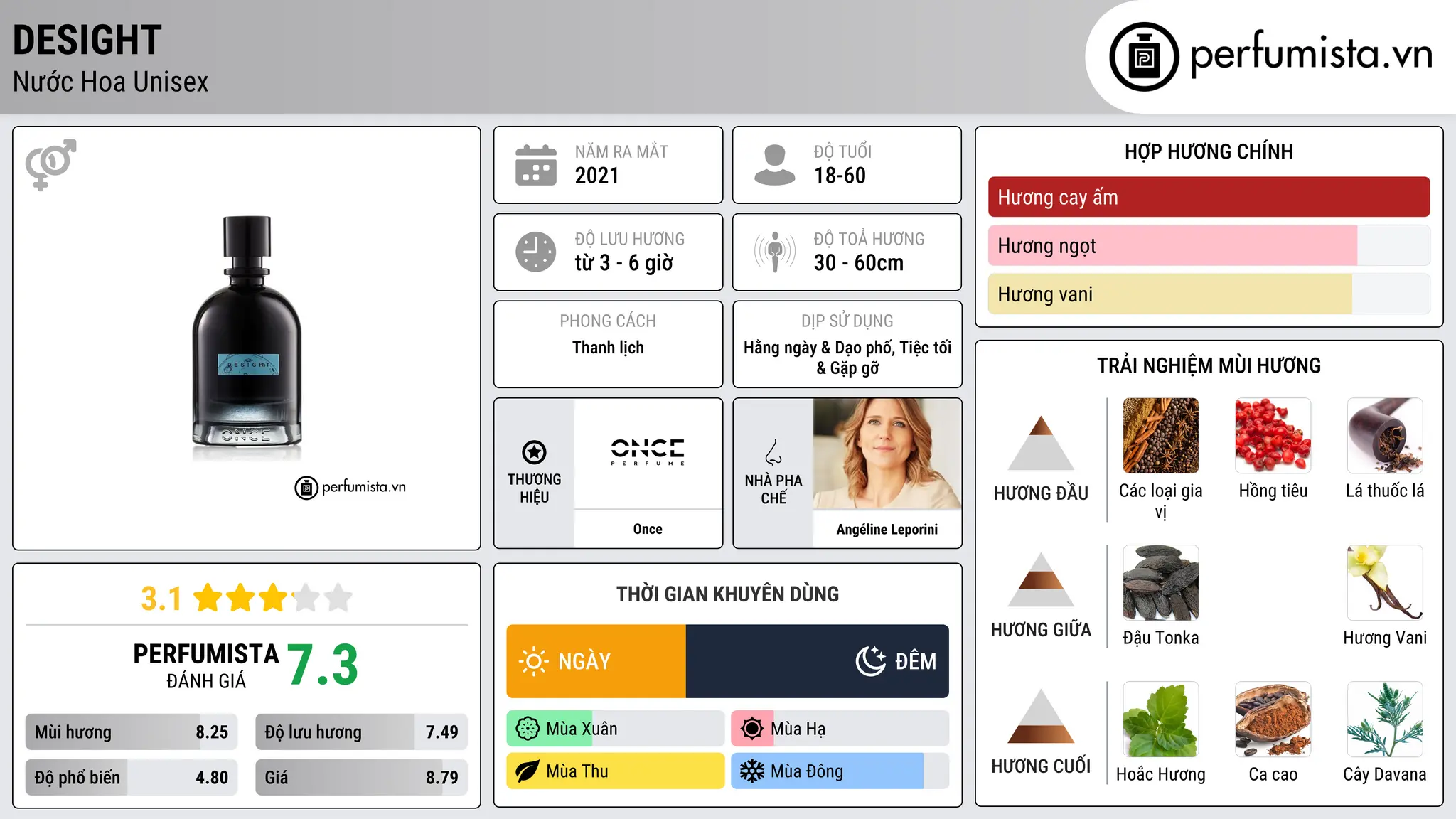
Task: Click the sun icon for Mùa Hạ
Action: [752, 729]
